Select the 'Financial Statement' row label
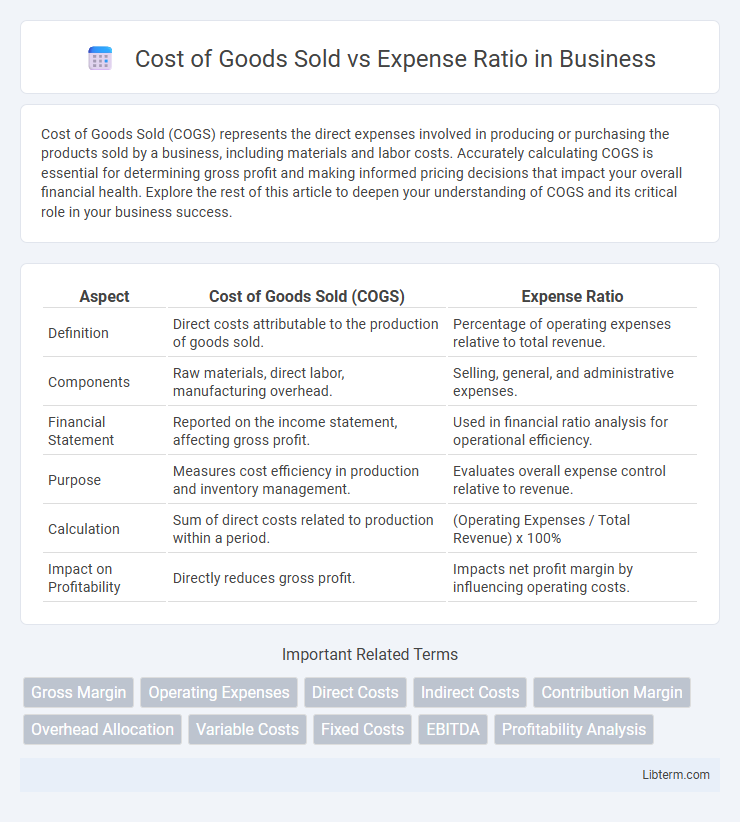The image size is (740, 822). point(81,431)
